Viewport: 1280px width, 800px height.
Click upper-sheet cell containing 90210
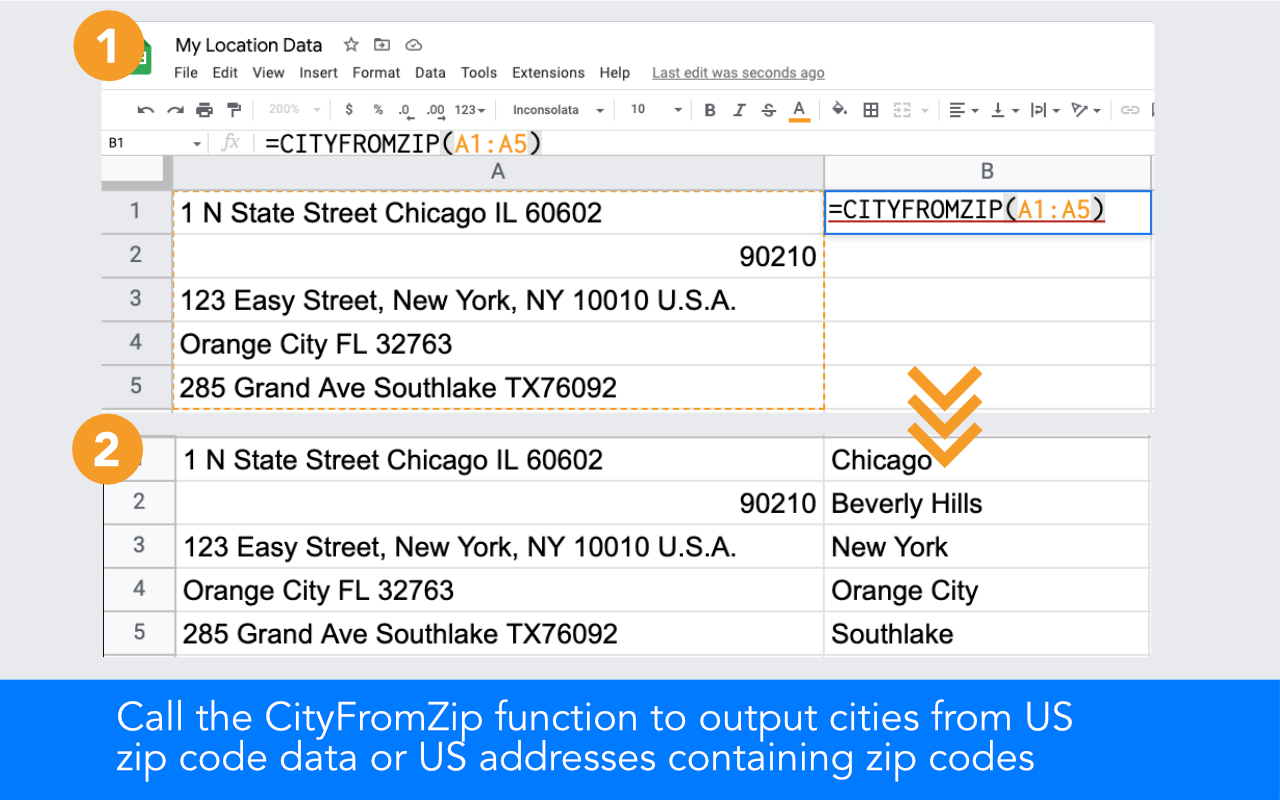pos(498,256)
